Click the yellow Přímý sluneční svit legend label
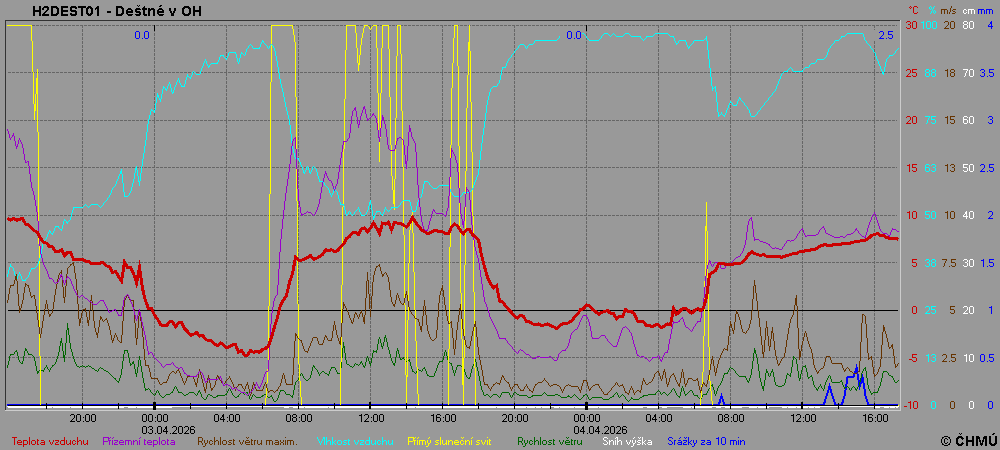The image size is (1000, 450). (449, 440)
